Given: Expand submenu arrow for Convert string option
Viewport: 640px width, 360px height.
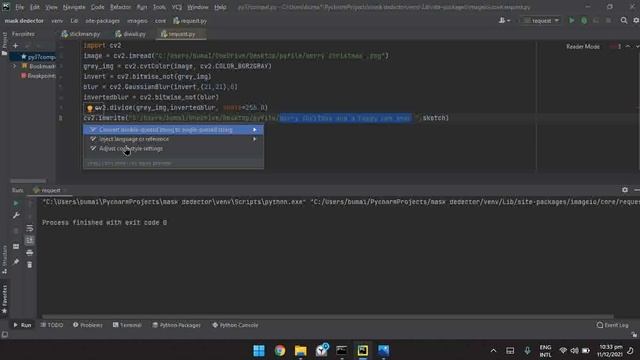Looking at the screenshot, I should coord(255,130).
